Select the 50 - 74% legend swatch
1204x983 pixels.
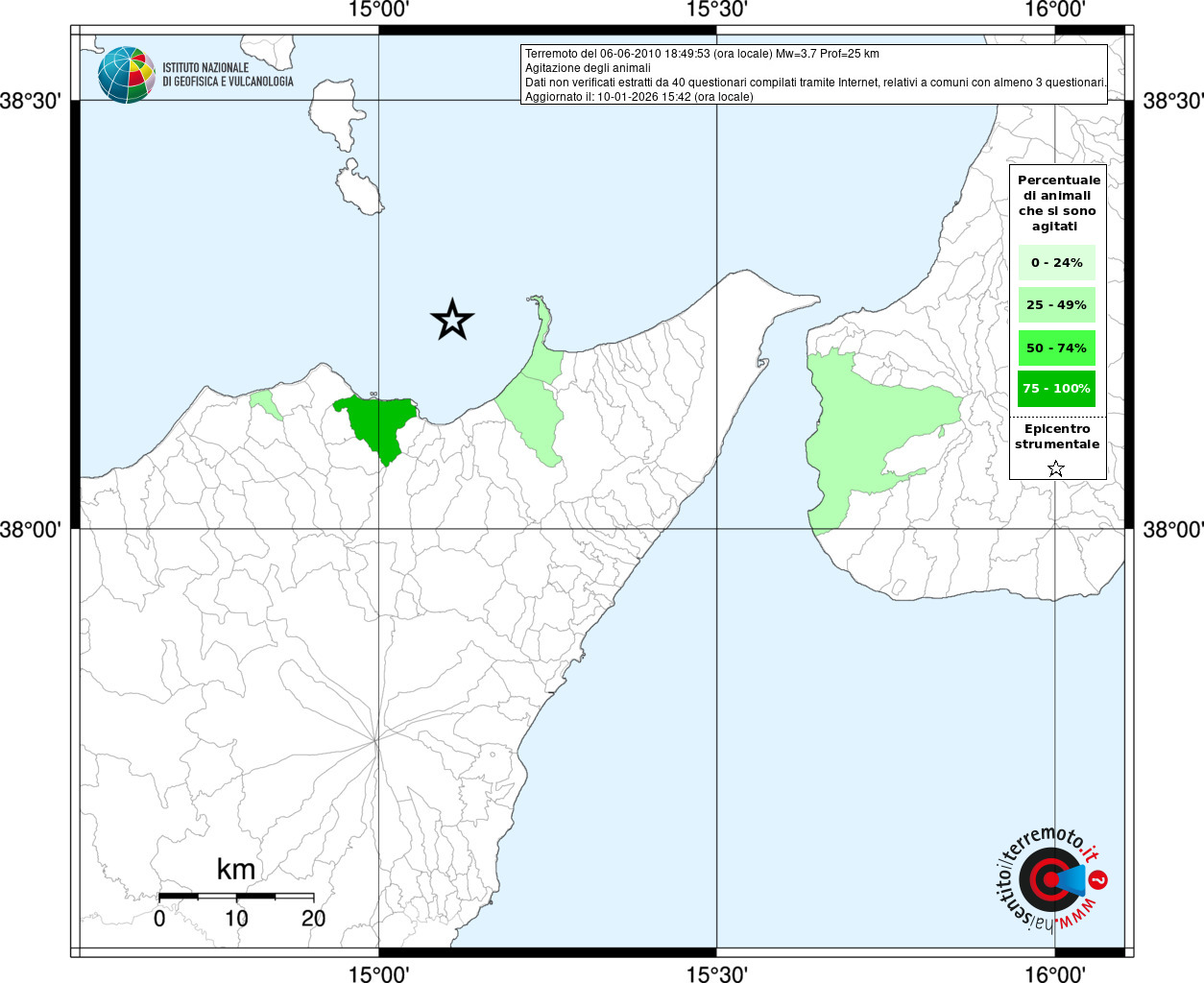1056,348
